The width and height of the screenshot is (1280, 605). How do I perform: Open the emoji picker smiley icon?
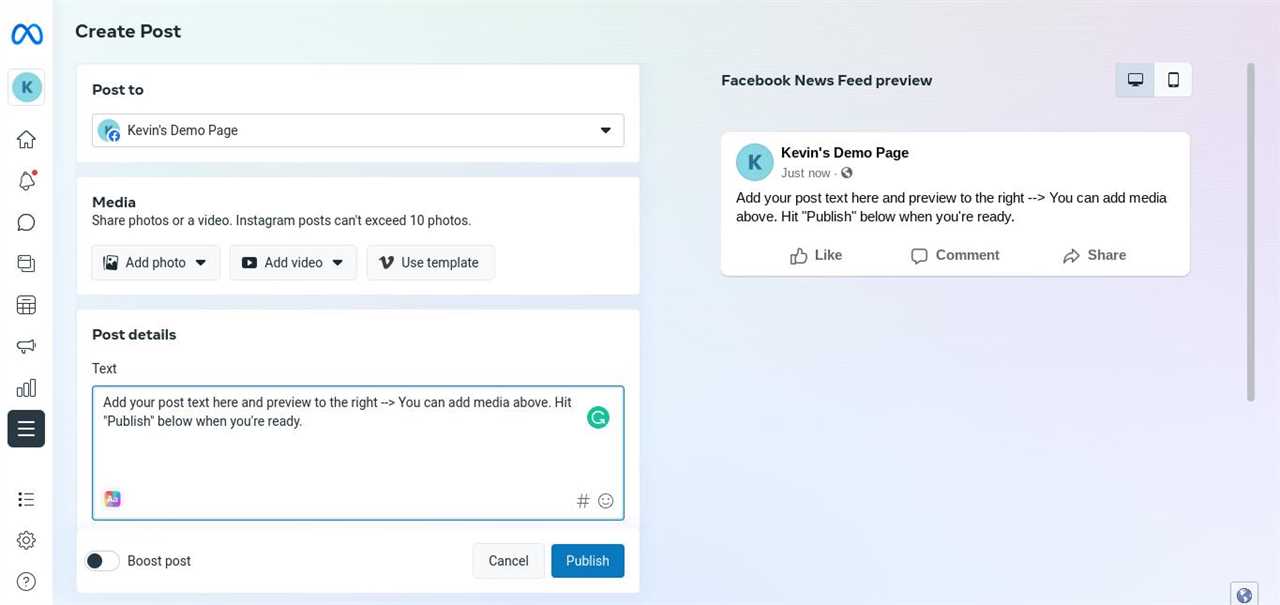point(606,501)
